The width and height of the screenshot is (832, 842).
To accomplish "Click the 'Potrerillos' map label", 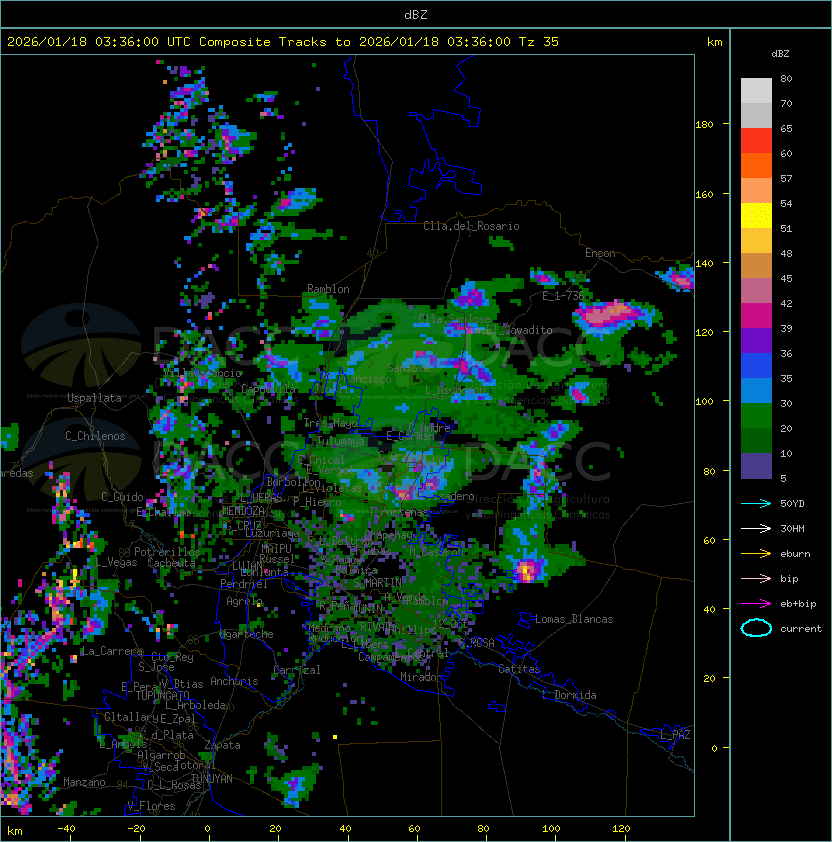I will (x=167, y=552).
